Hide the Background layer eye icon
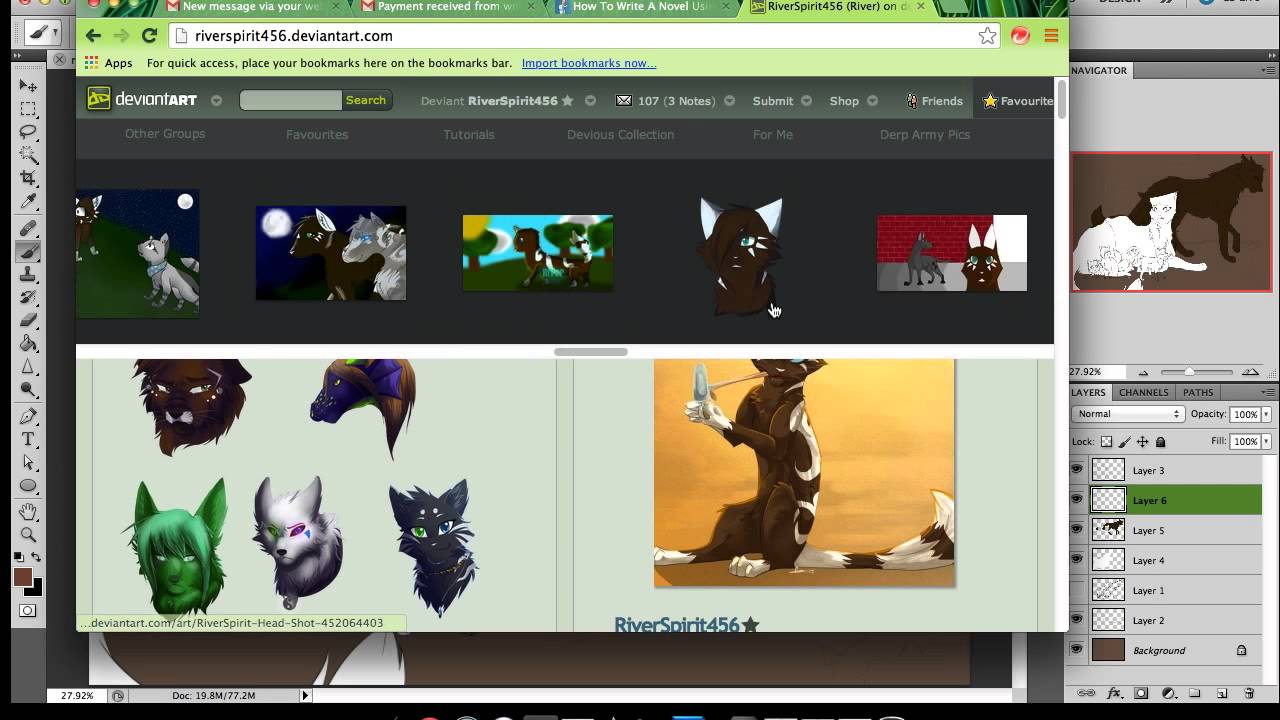Screen dimensions: 1280x720 click(1077, 649)
